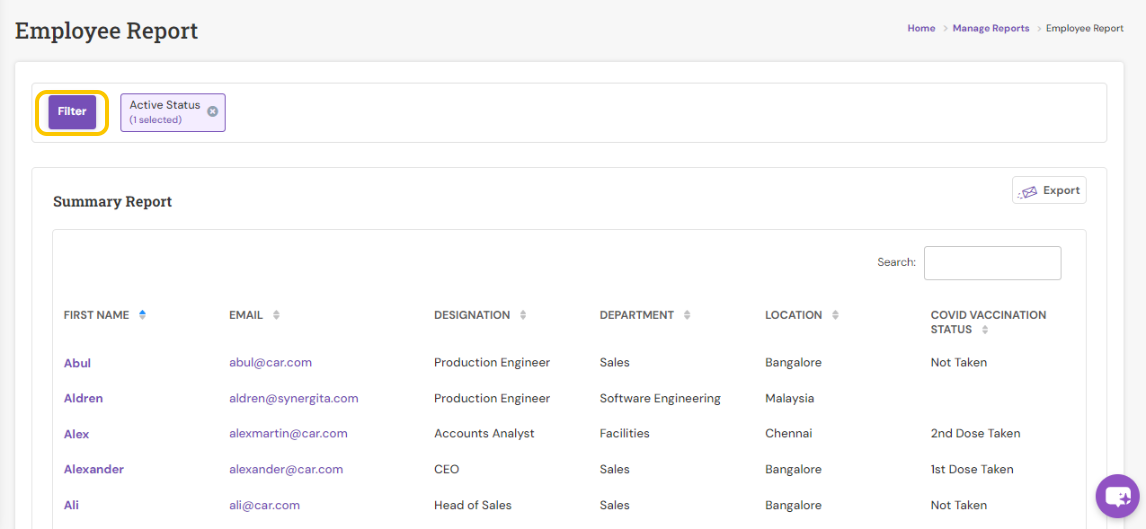The width and height of the screenshot is (1146, 529).
Task: Open employee Abul's profile
Action: click(x=77, y=362)
